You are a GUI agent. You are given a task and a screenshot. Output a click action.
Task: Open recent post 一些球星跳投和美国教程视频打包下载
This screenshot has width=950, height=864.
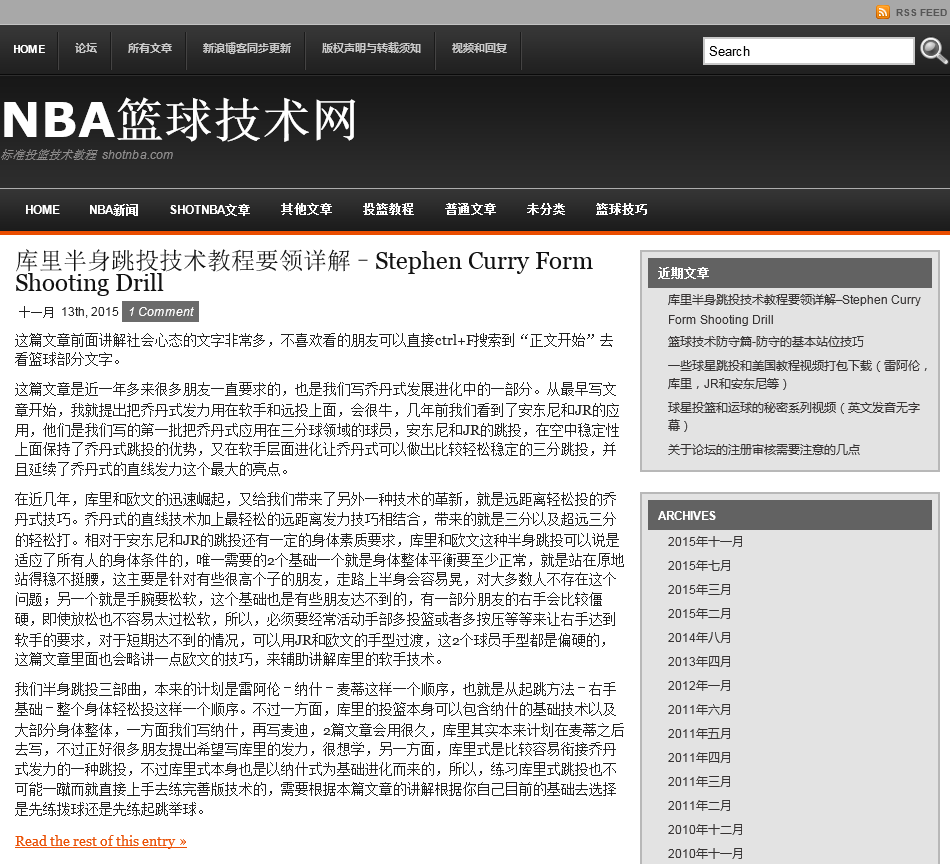tap(799, 374)
